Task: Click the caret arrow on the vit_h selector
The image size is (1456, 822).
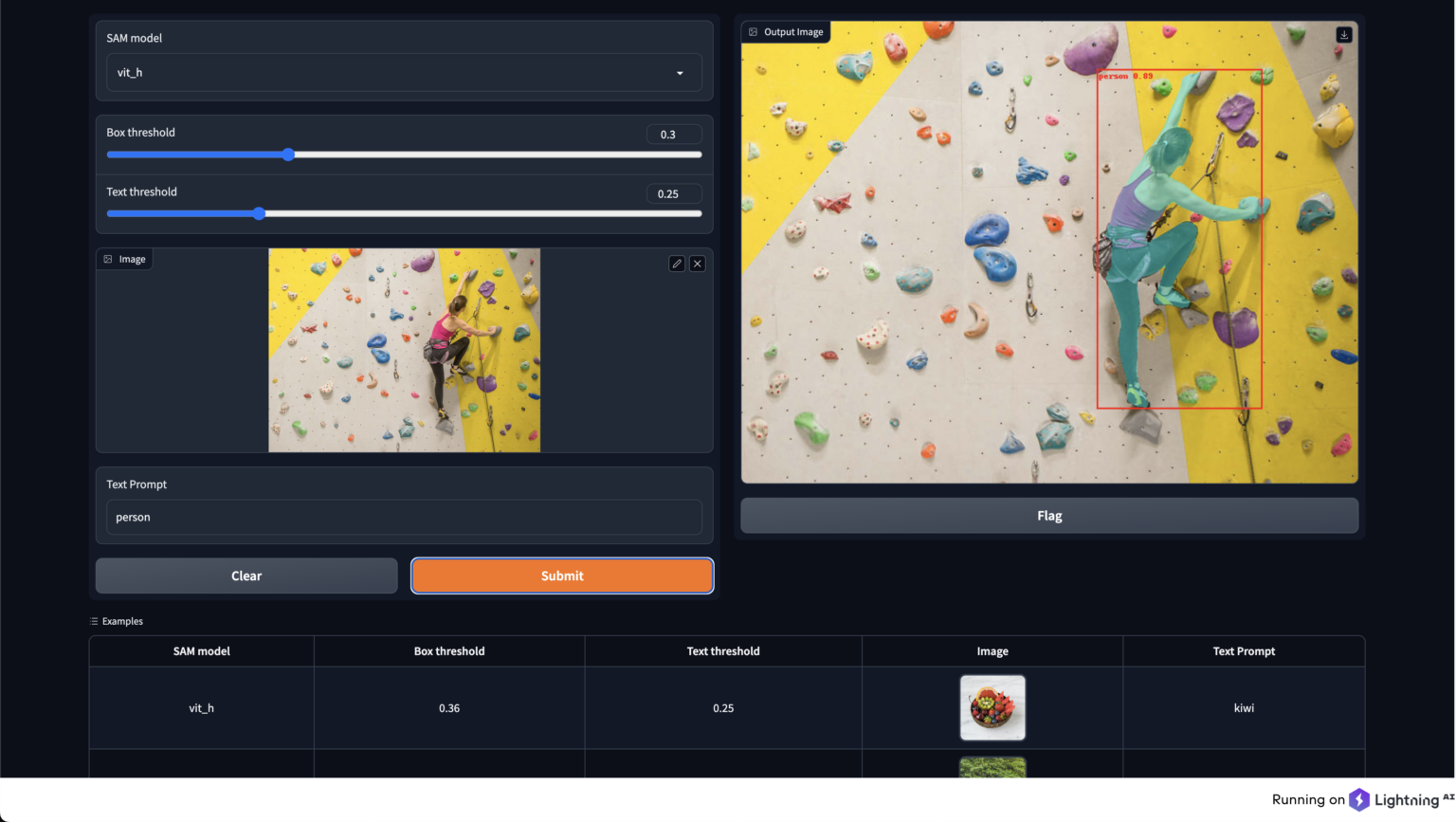Action: 679,72
